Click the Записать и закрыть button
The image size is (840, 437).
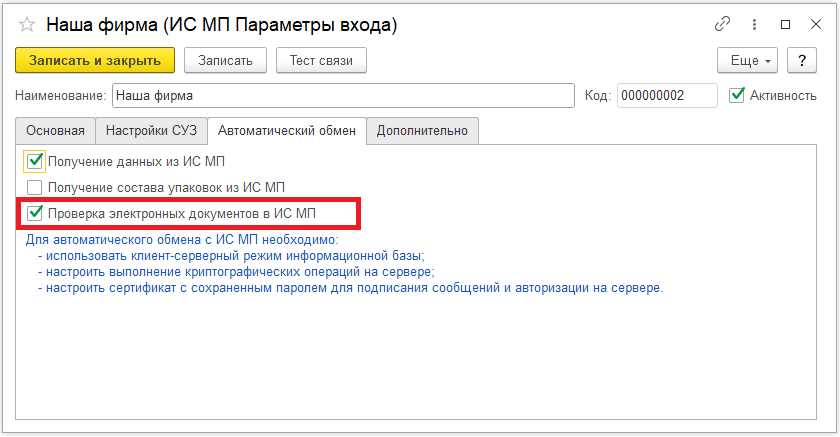tap(95, 60)
